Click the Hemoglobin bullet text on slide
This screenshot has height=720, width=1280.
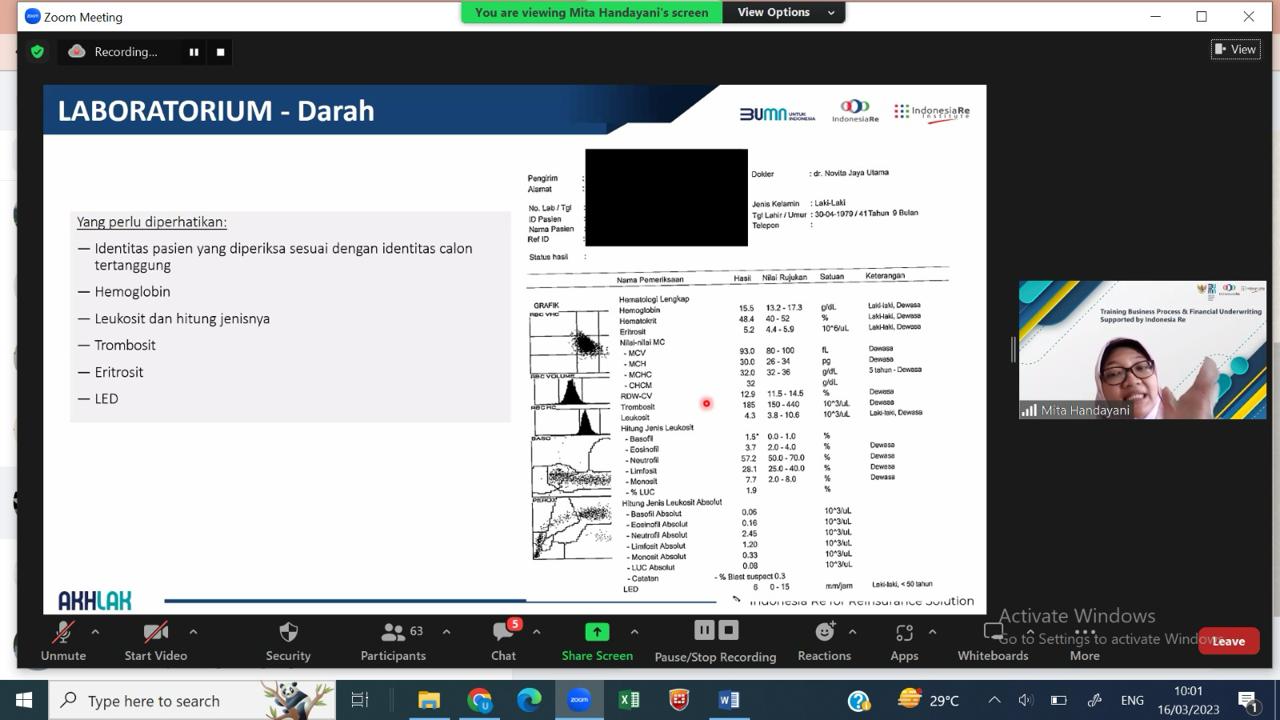[x=132, y=292]
